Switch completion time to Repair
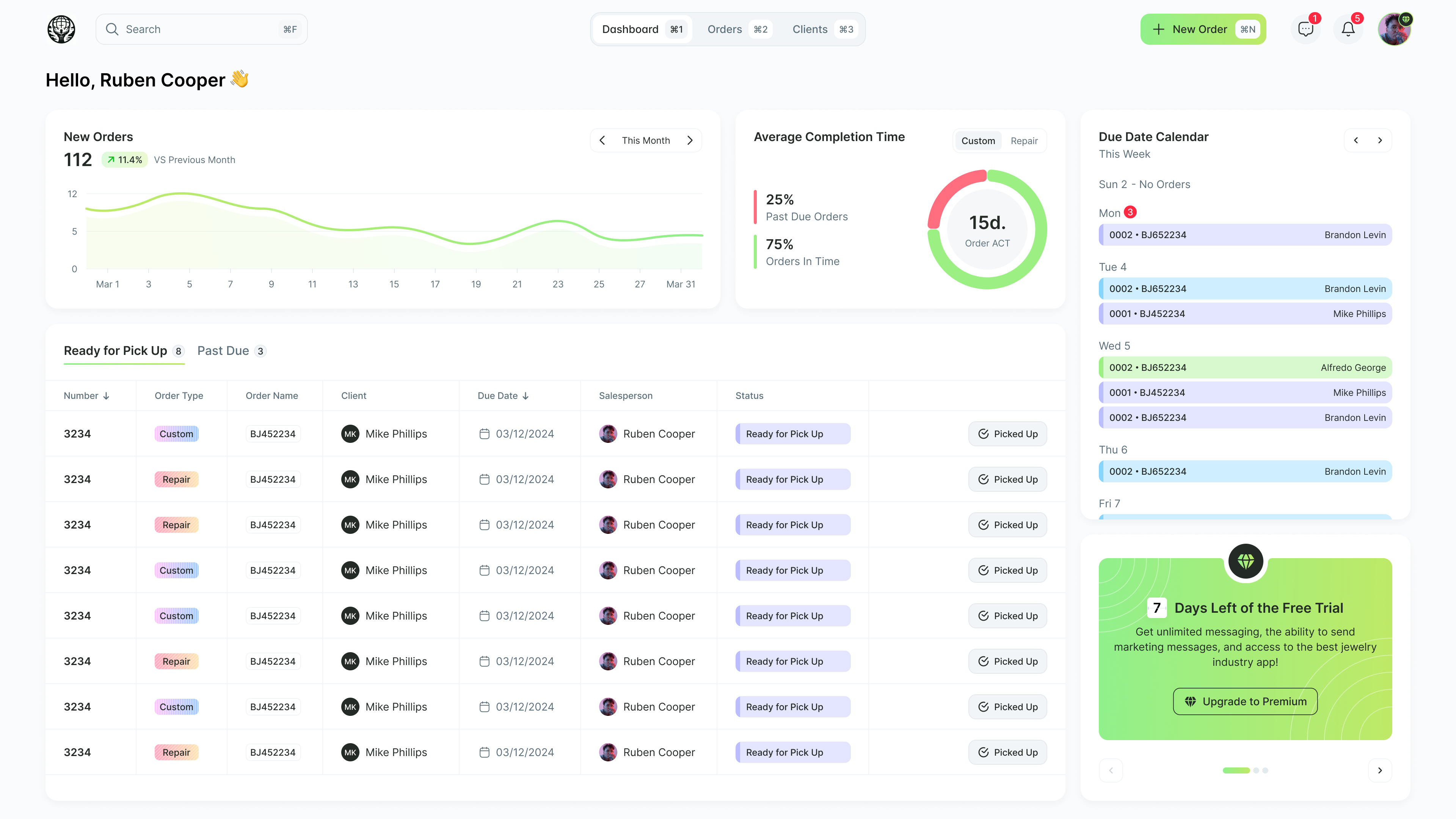 [1024, 141]
